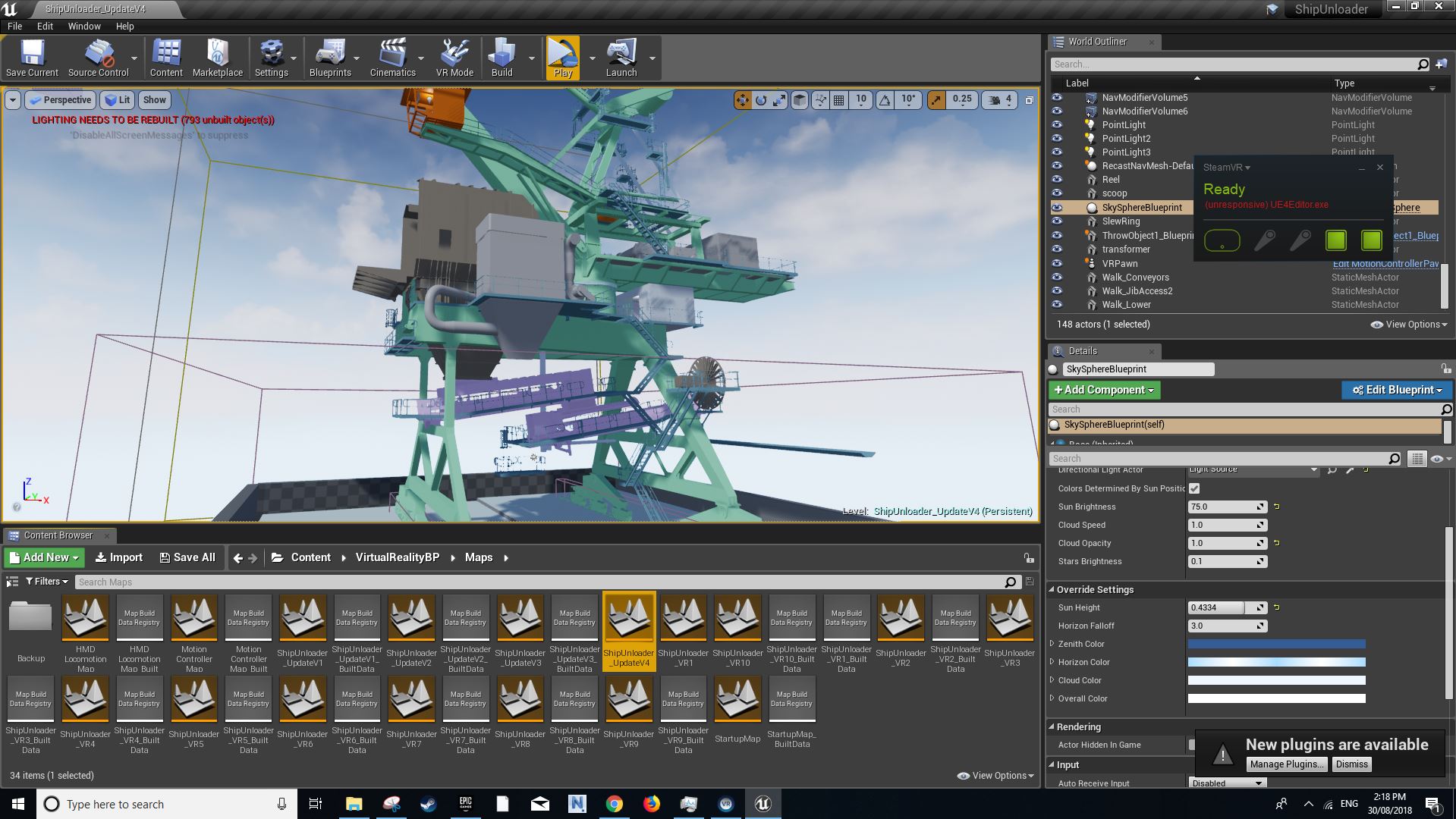This screenshot has height=819, width=1456.
Task: Click the Show button in viewport
Action: (155, 100)
